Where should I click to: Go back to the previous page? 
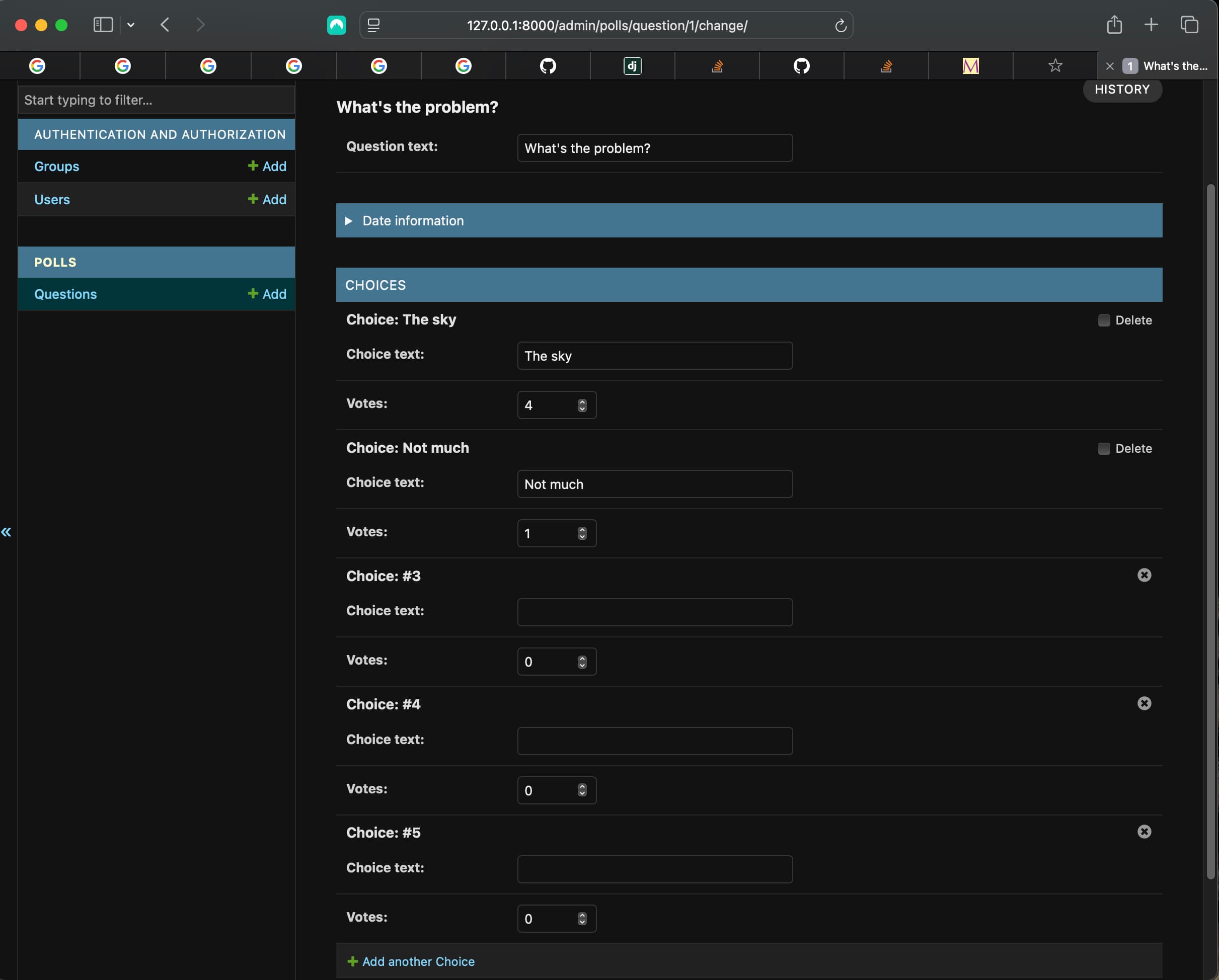(165, 25)
